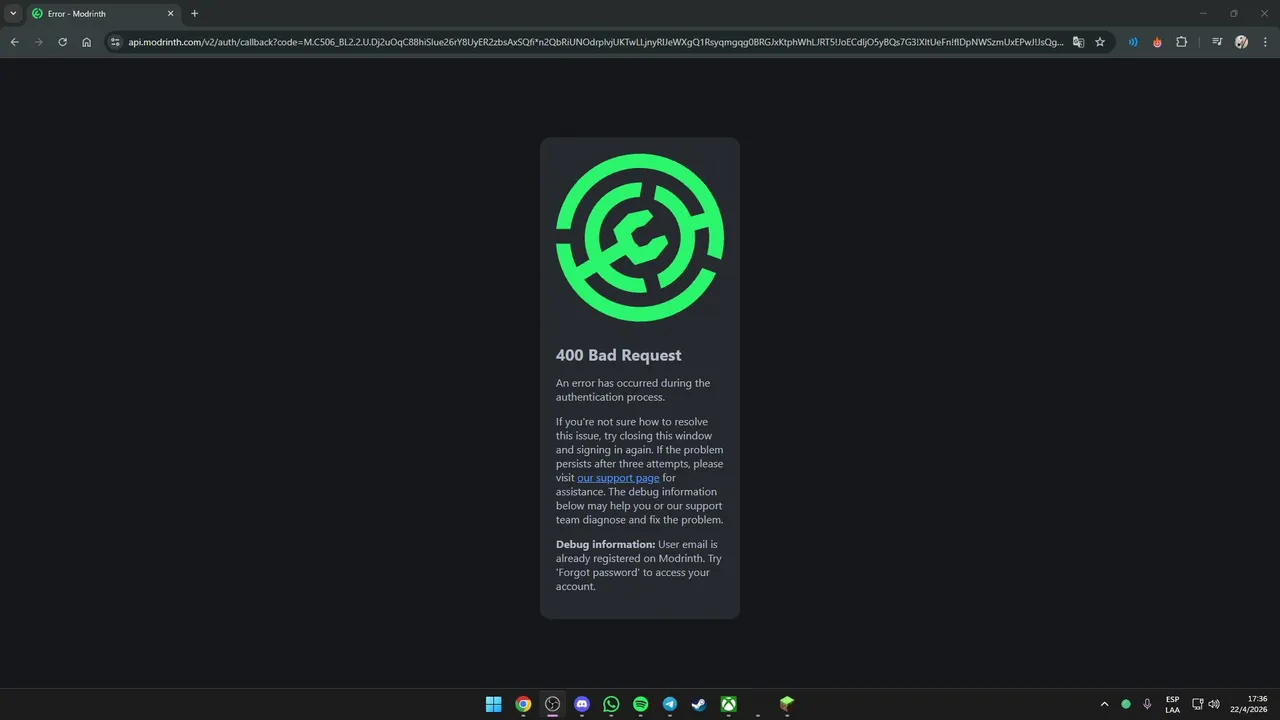
Task: Select the 'Error - Modrinth' tab
Action: 103,14
